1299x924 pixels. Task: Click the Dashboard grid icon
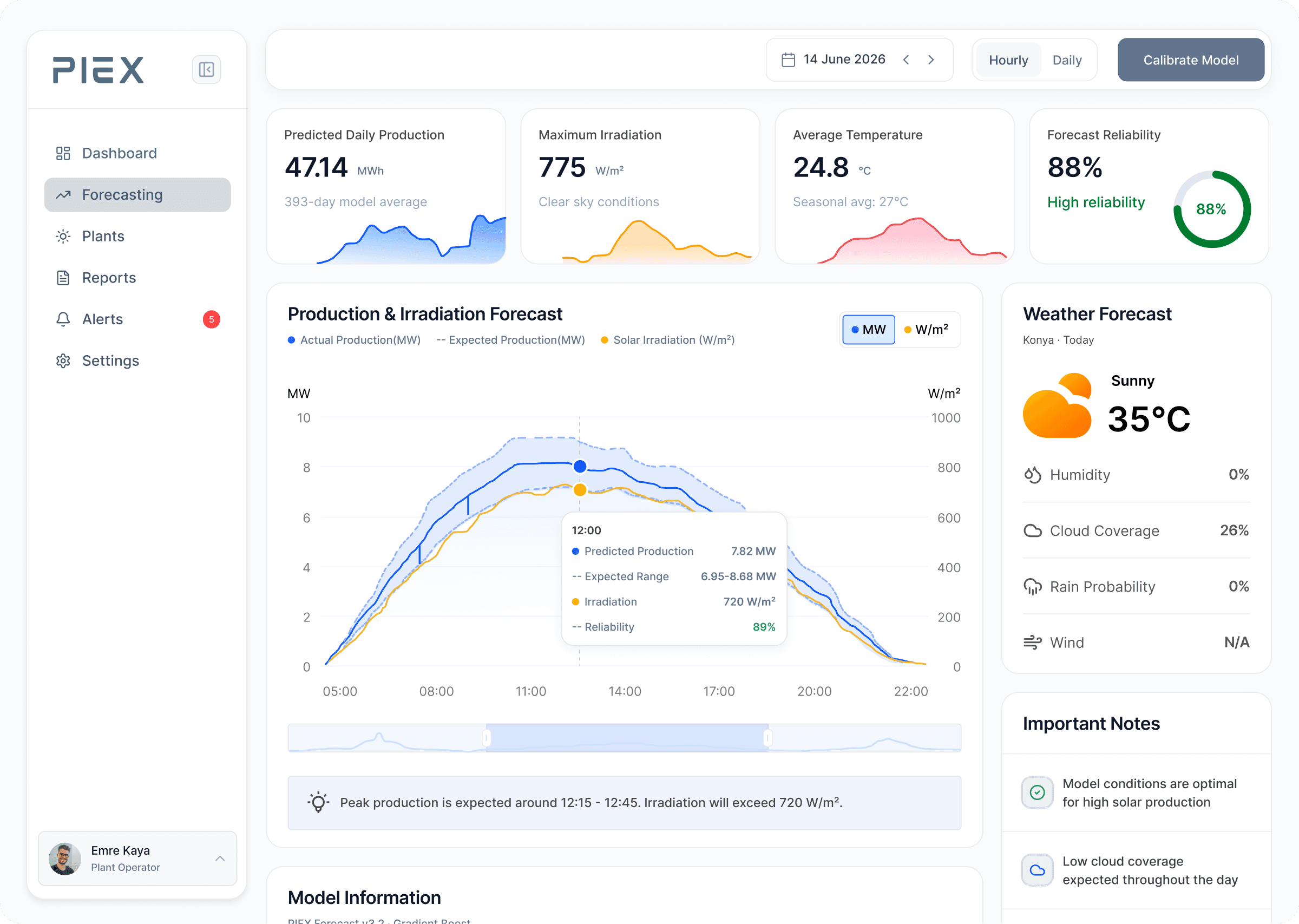point(63,153)
